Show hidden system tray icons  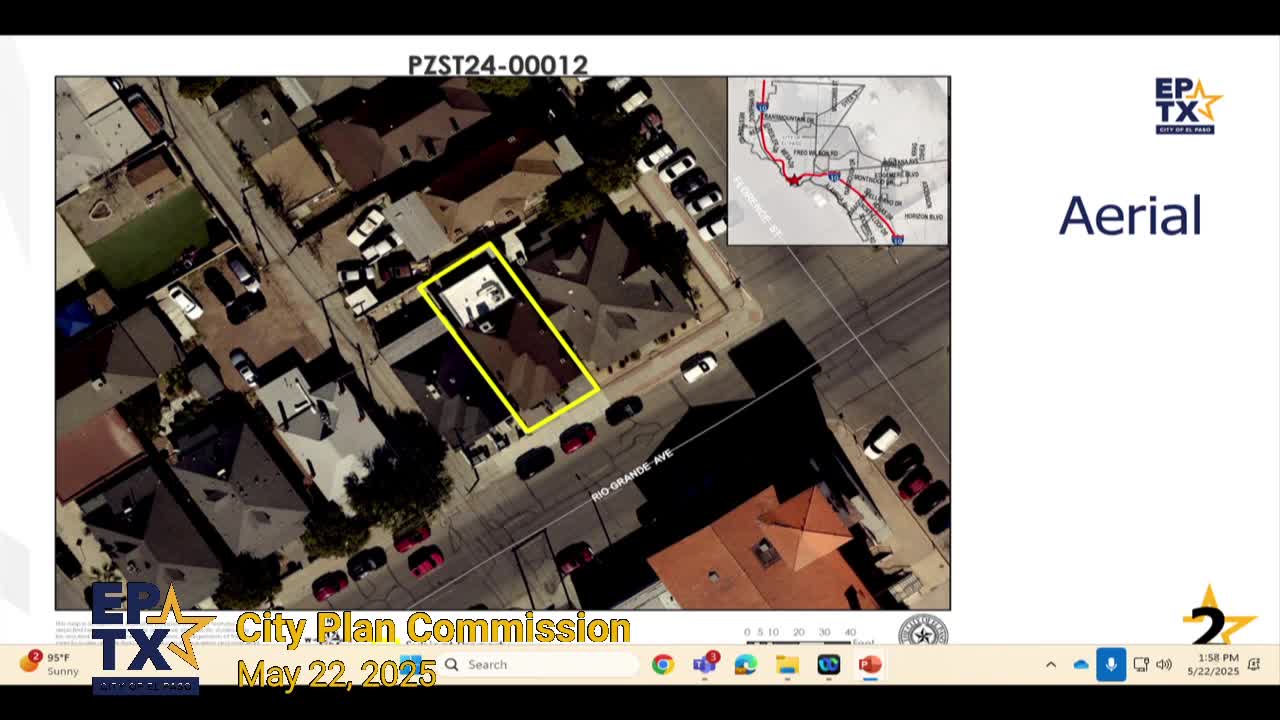[x=1051, y=665]
